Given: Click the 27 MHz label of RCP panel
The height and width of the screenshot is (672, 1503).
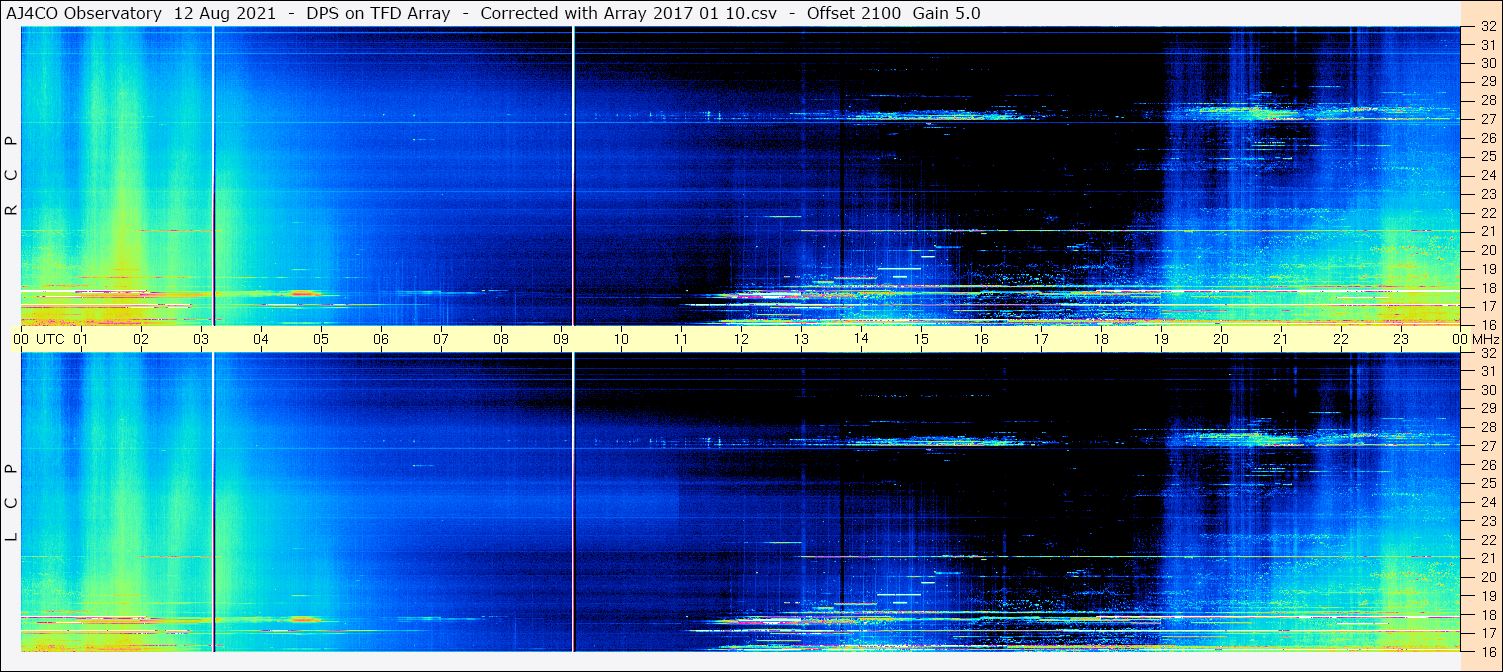Looking at the screenshot, I should [1487, 119].
